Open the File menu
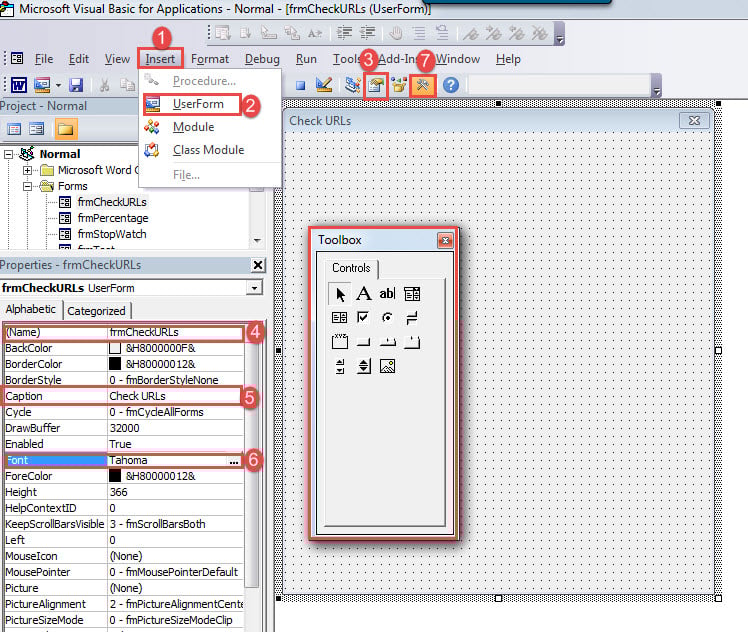 tap(44, 59)
